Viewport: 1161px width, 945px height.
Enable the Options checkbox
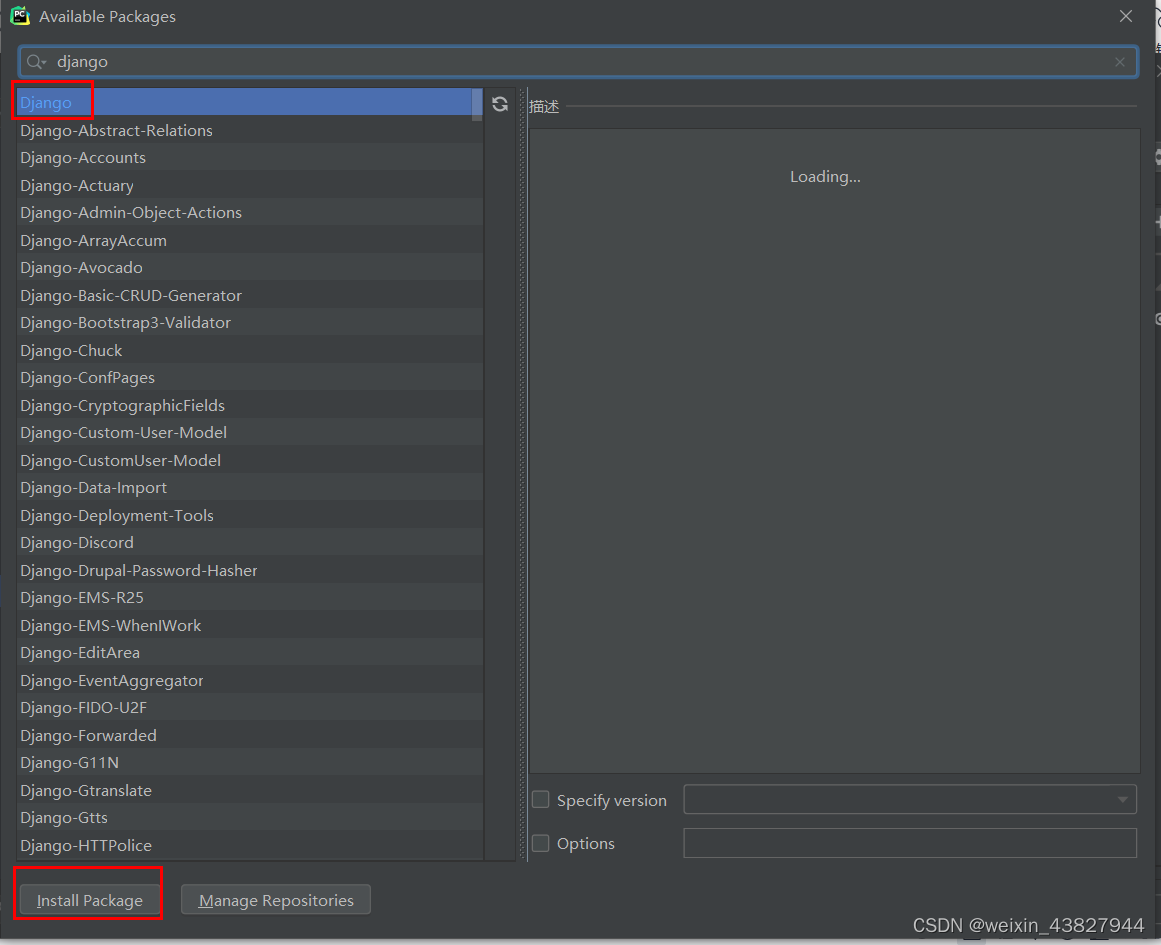point(541,843)
